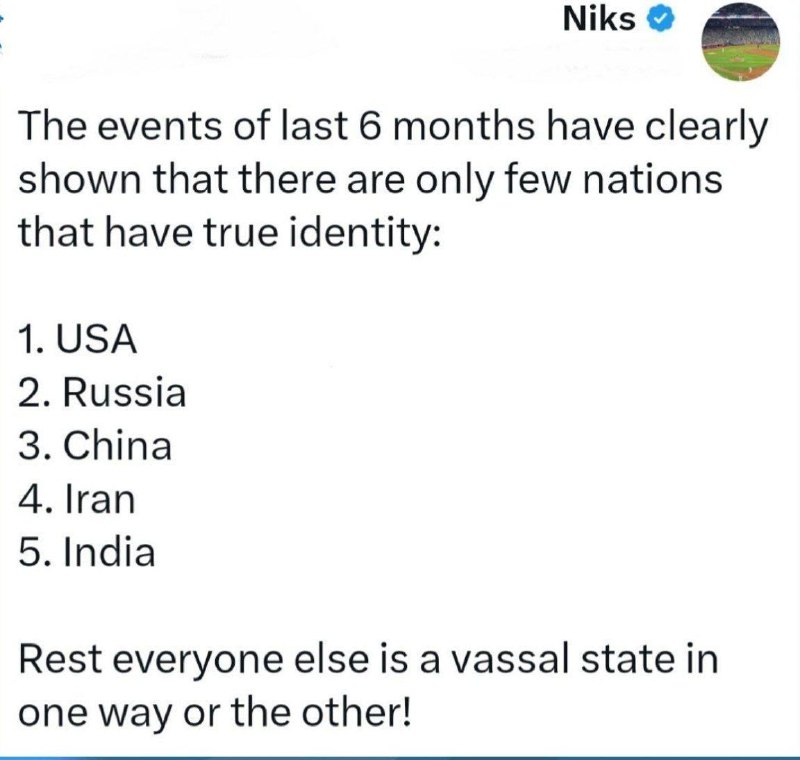The image size is (800, 760).
Task: Select the "5. India" line
Action: click(x=87, y=552)
